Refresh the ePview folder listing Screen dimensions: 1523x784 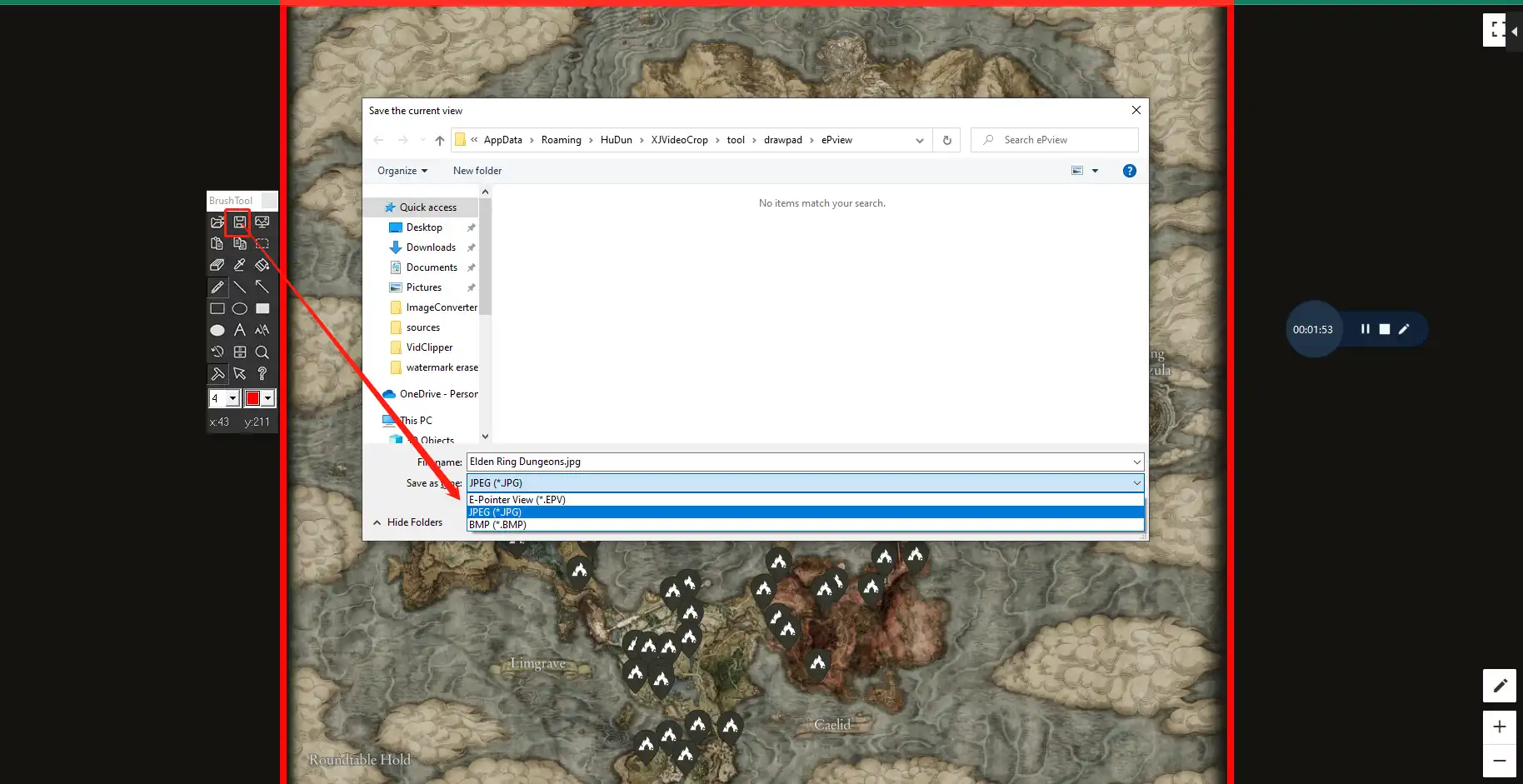946,140
